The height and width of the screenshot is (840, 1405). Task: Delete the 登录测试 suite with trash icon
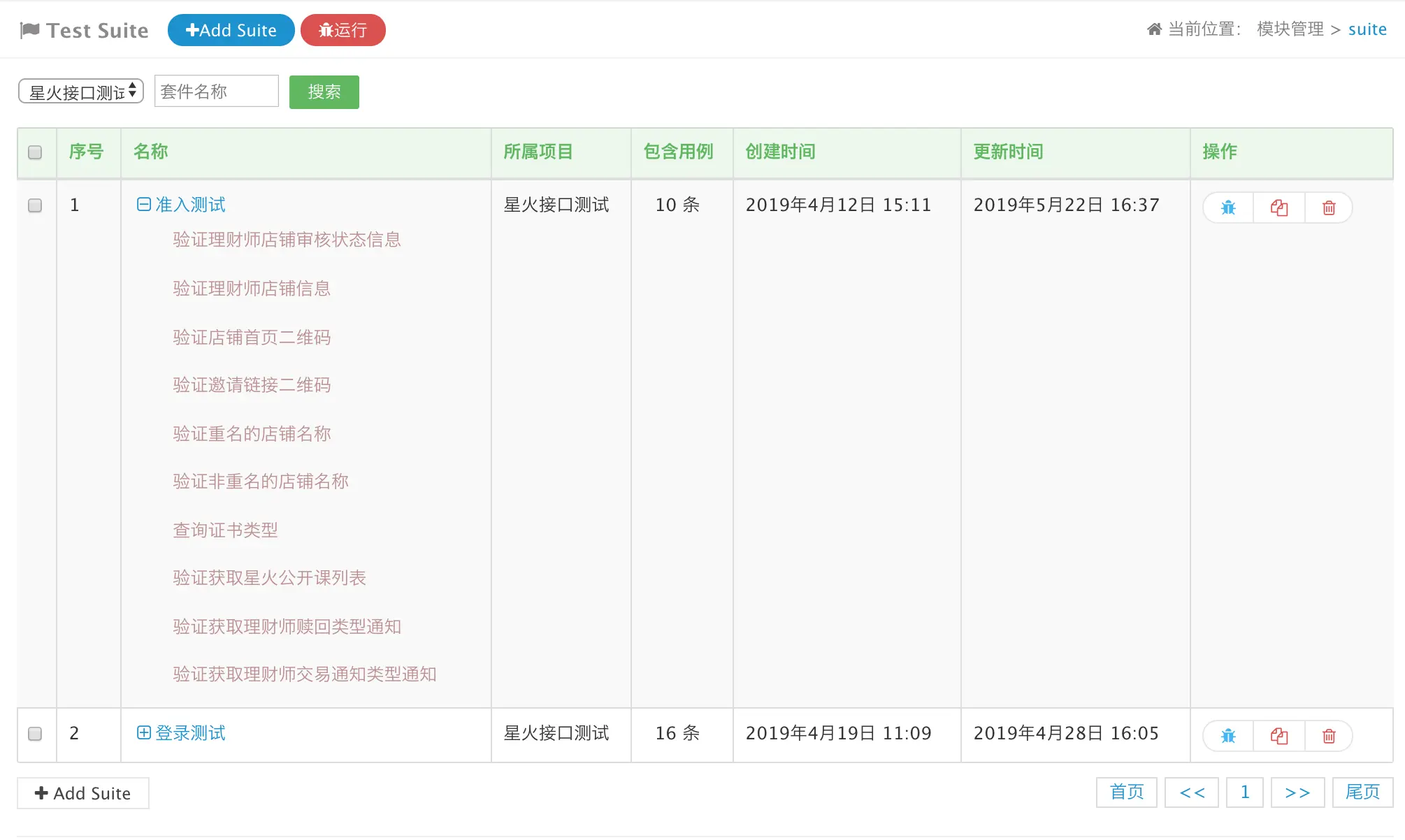click(1329, 736)
